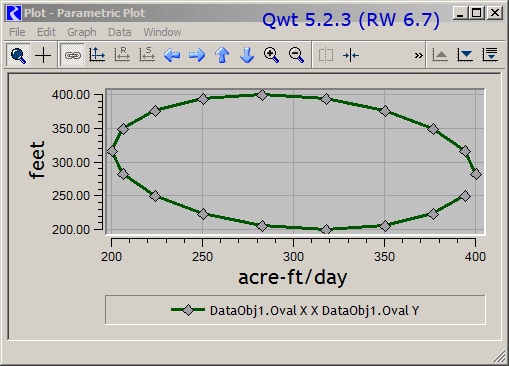
Task: Activate the crosshair cursor tool
Action: pyautogui.click(x=43, y=55)
